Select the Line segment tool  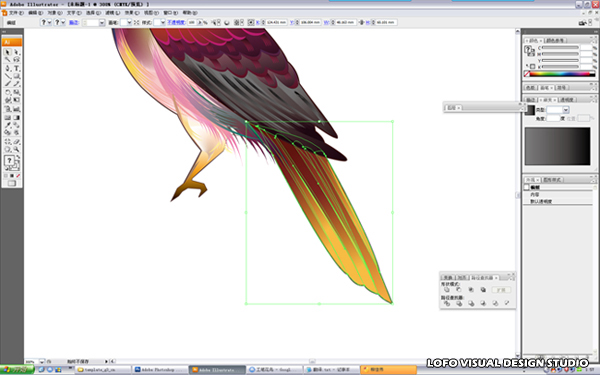coord(8,76)
